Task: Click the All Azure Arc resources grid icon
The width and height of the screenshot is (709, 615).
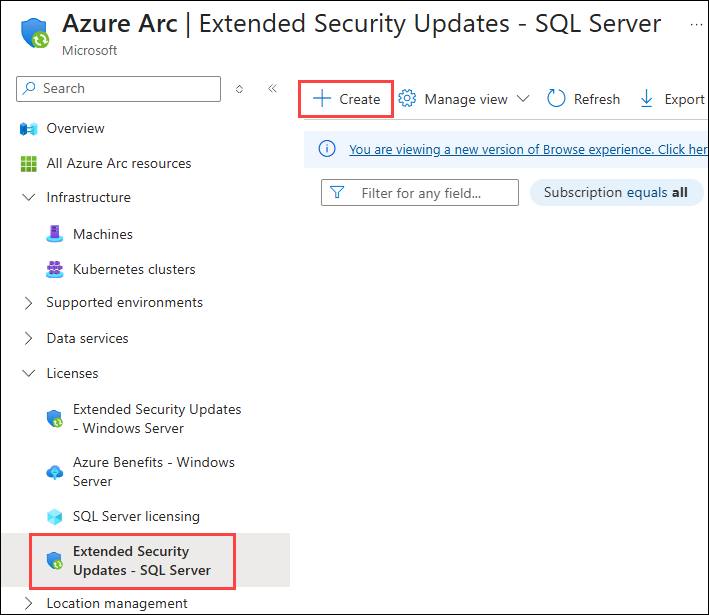Action: click(x=28, y=164)
